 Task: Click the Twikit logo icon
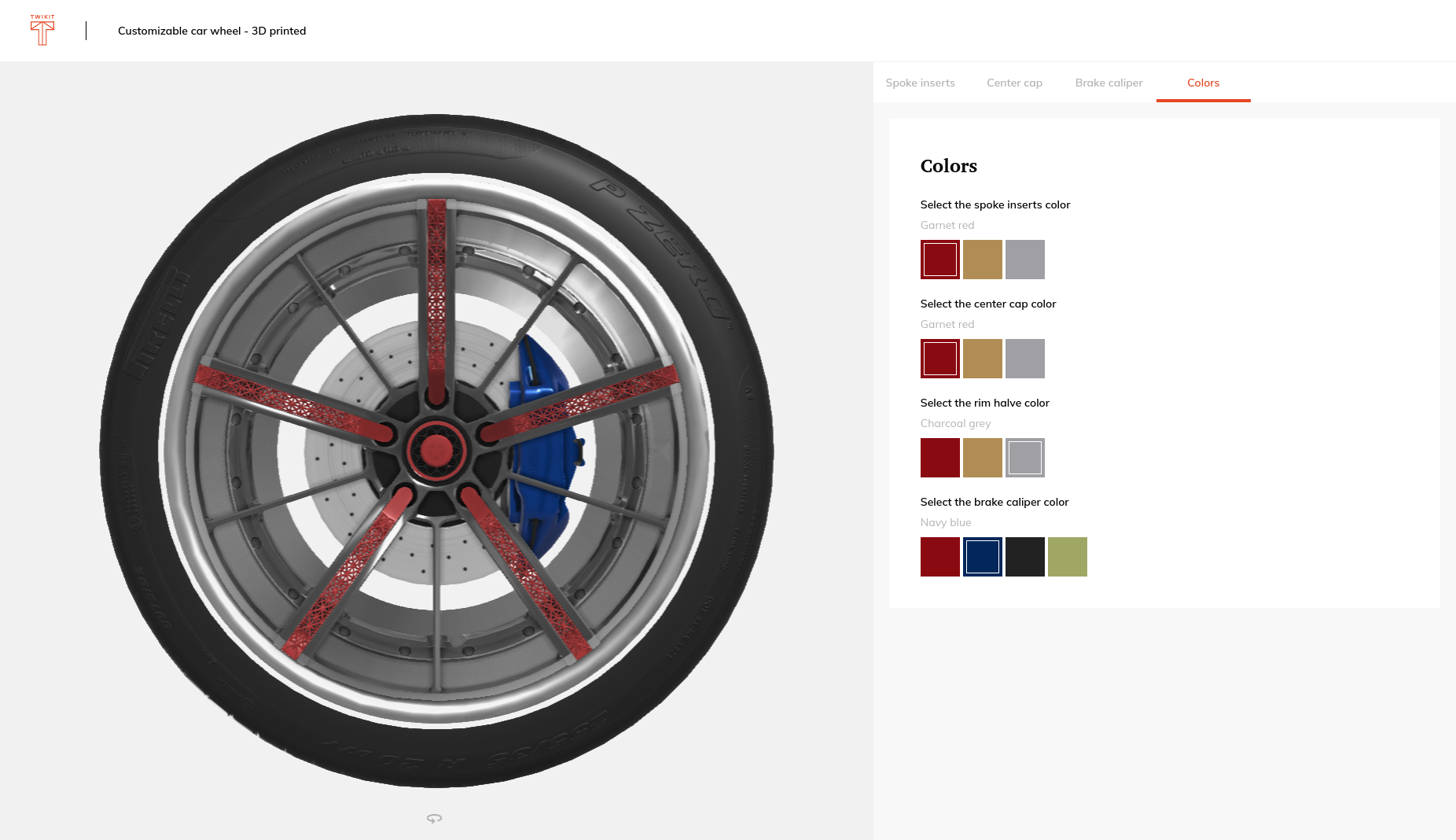(x=42, y=31)
